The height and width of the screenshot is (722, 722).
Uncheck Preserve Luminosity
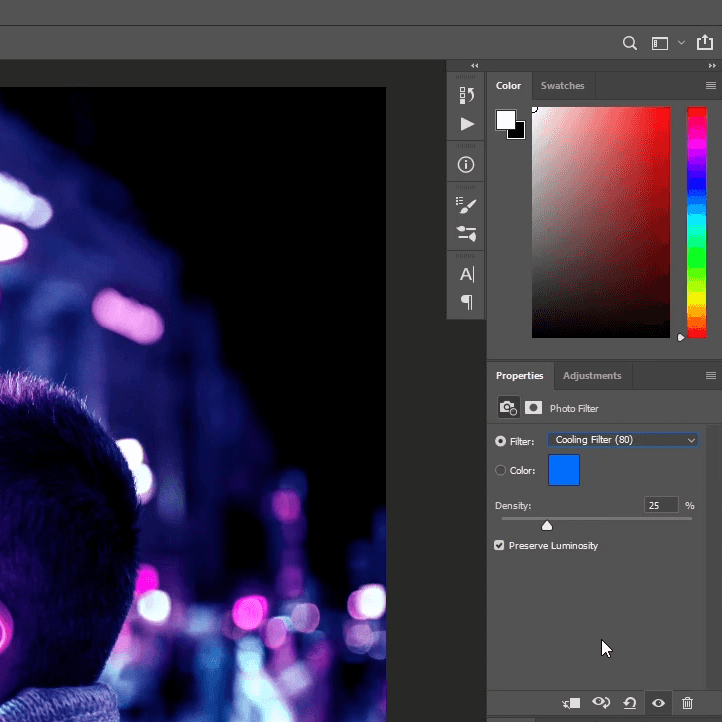point(499,546)
